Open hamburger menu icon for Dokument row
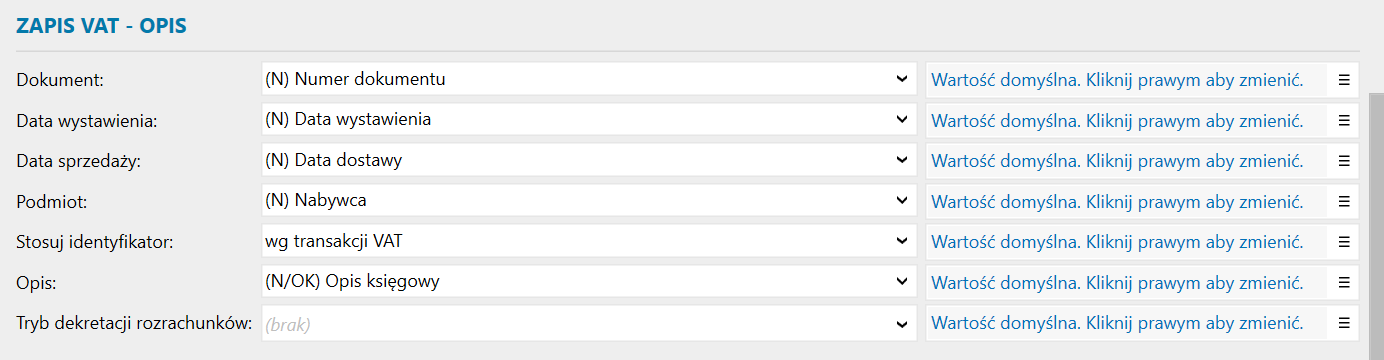 coord(1344,79)
